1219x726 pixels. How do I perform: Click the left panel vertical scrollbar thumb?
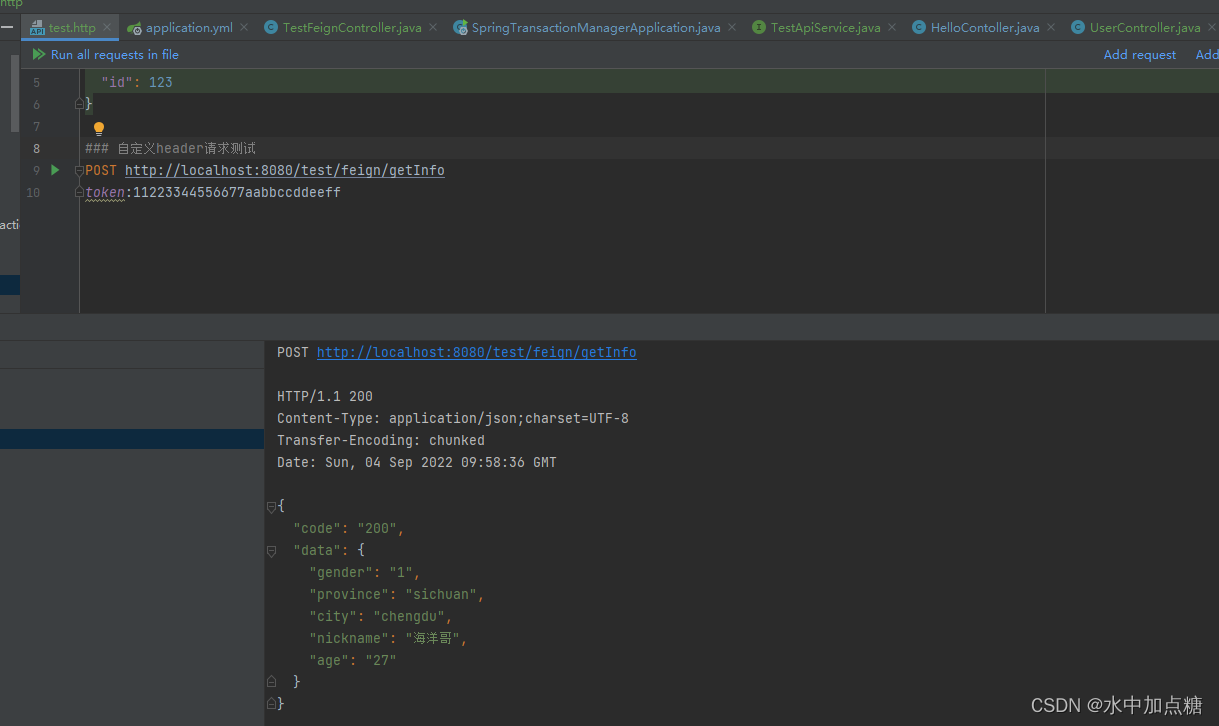pos(15,93)
